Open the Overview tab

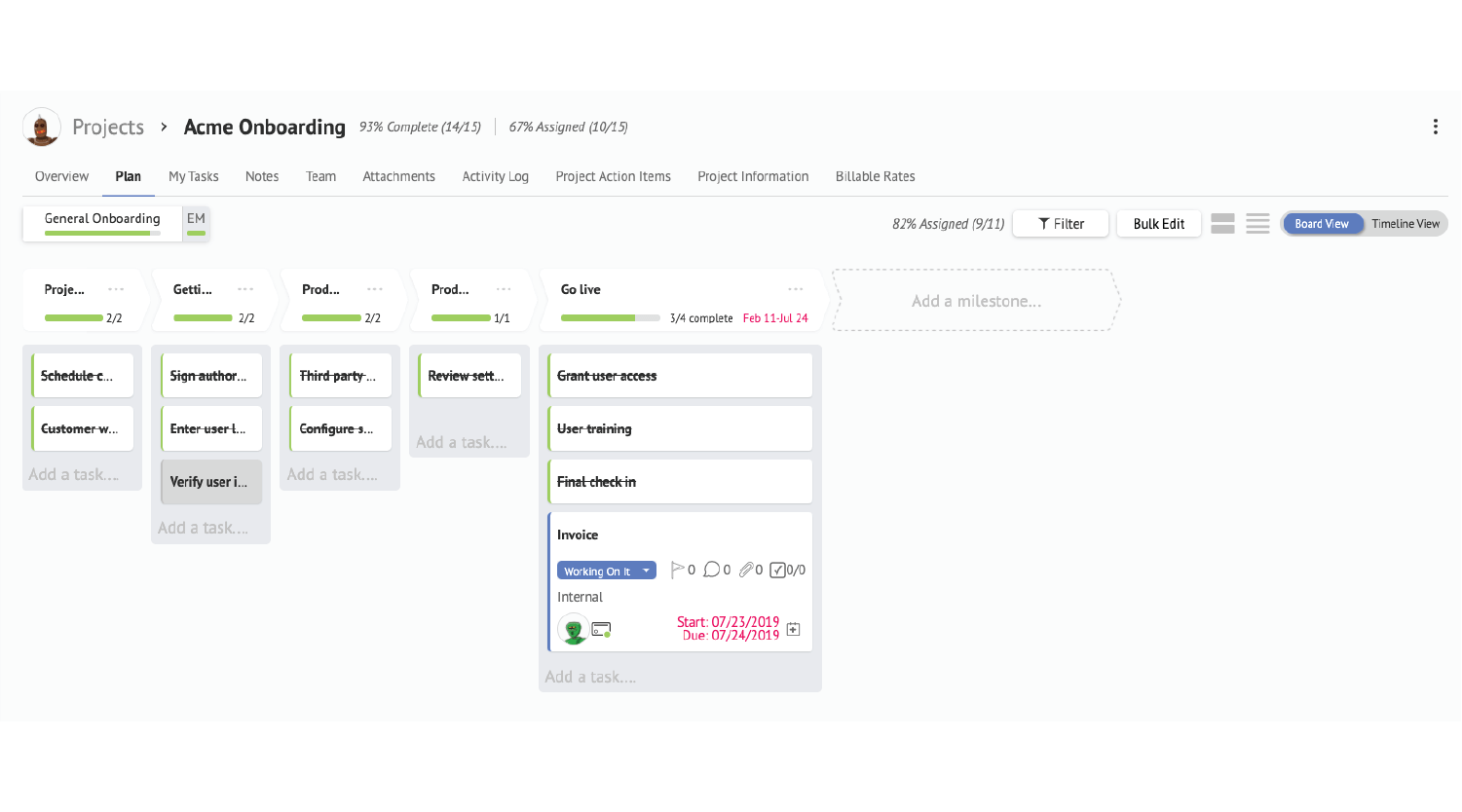(x=61, y=176)
